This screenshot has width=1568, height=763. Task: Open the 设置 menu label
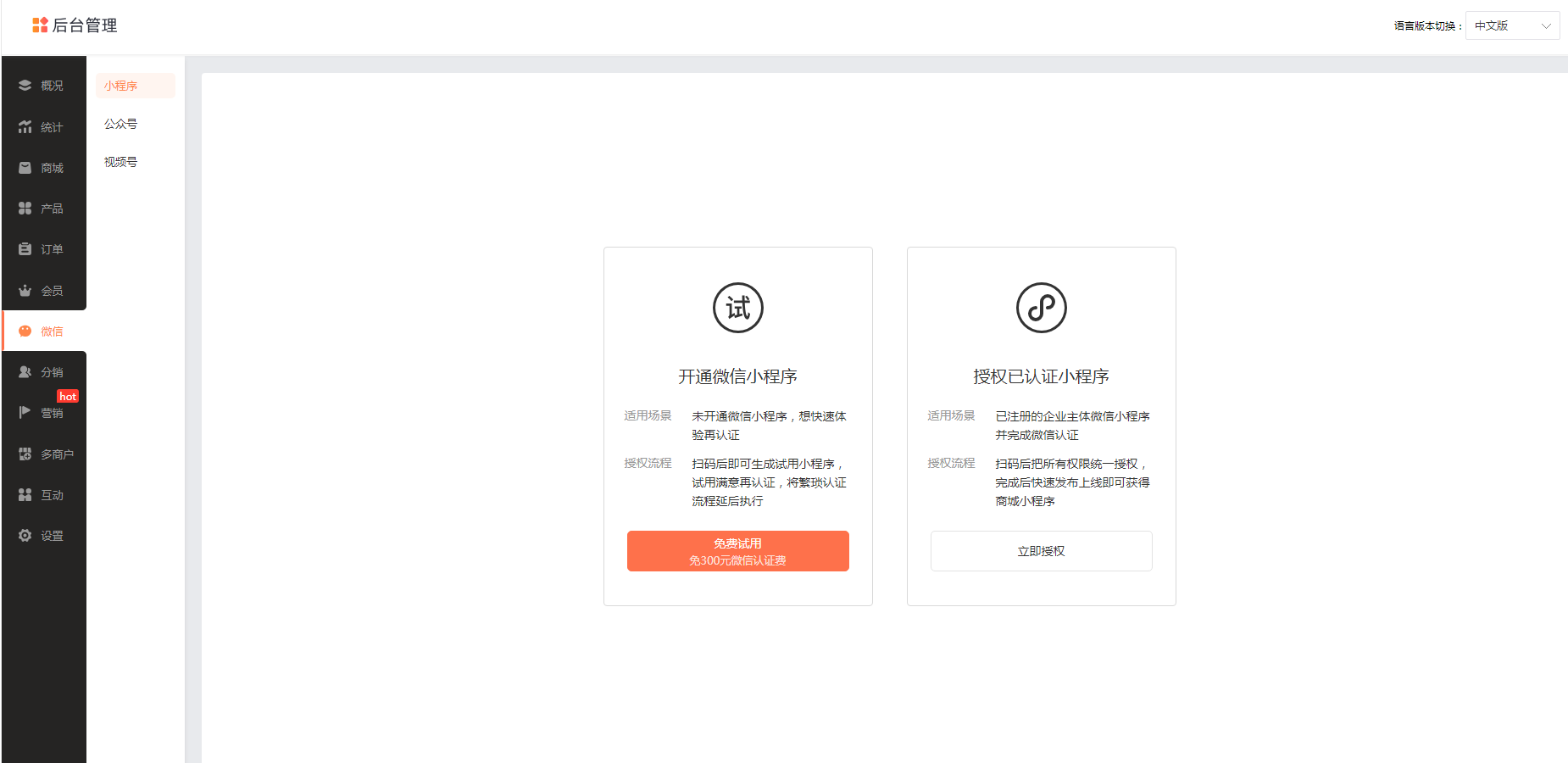(52, 536)
